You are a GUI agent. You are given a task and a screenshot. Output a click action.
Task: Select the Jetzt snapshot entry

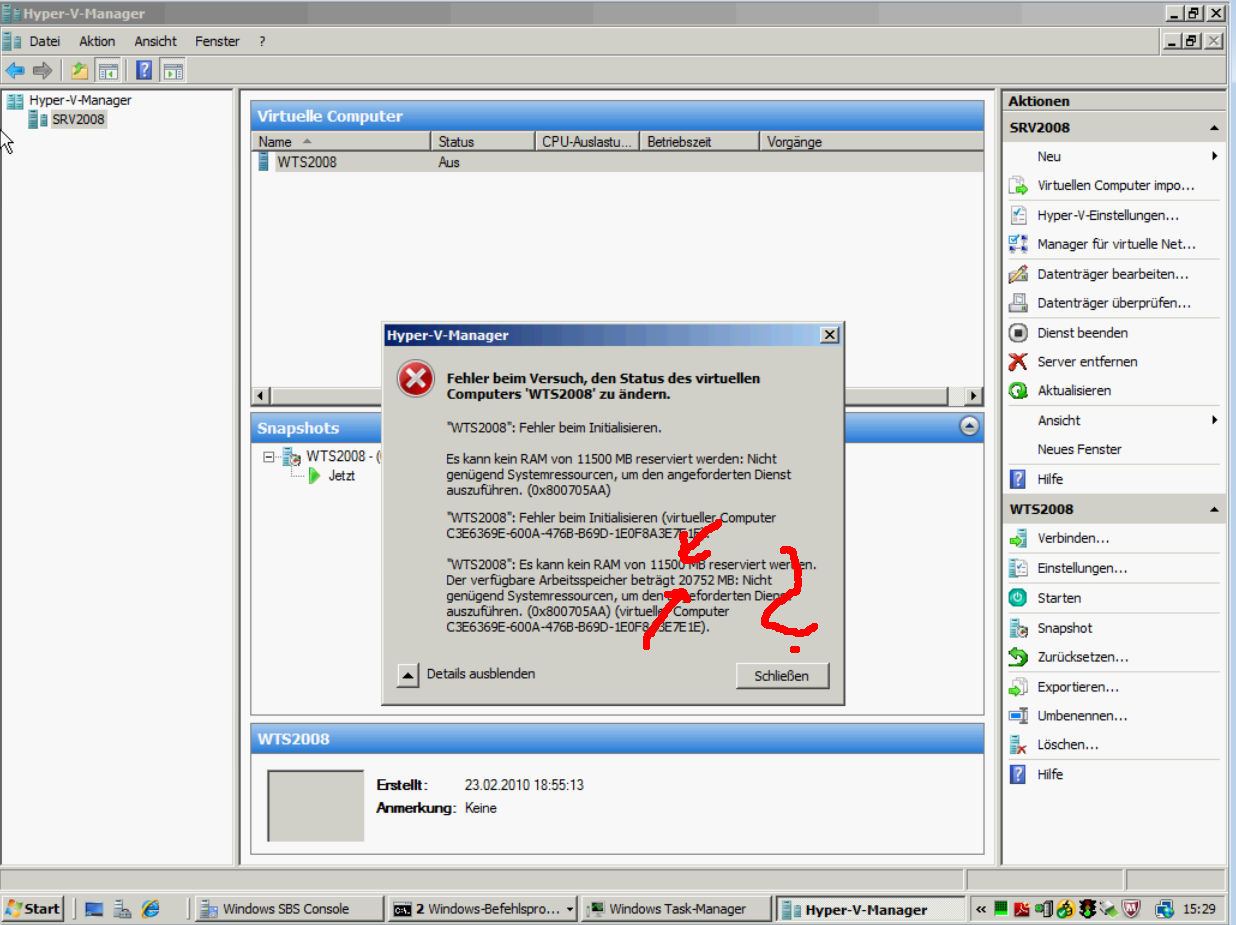341,476
